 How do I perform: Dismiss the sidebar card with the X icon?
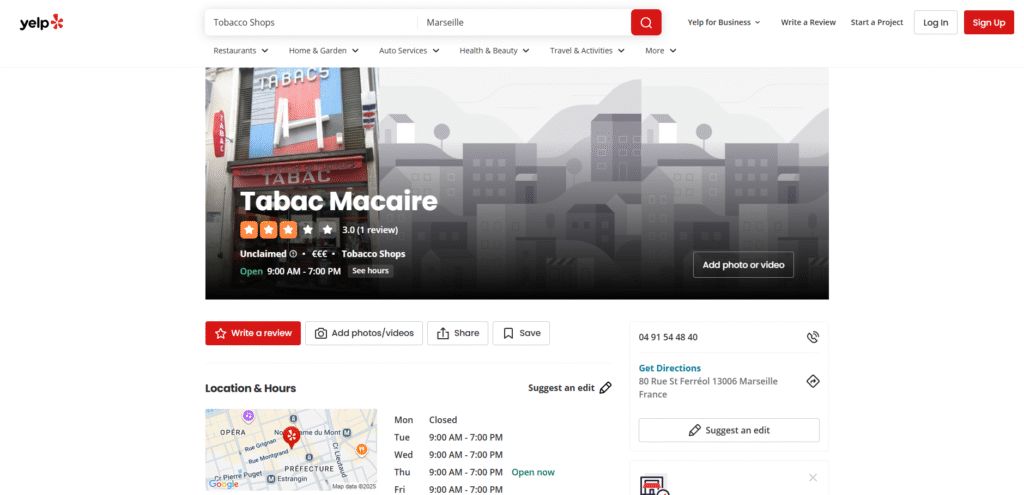point(812,477)
